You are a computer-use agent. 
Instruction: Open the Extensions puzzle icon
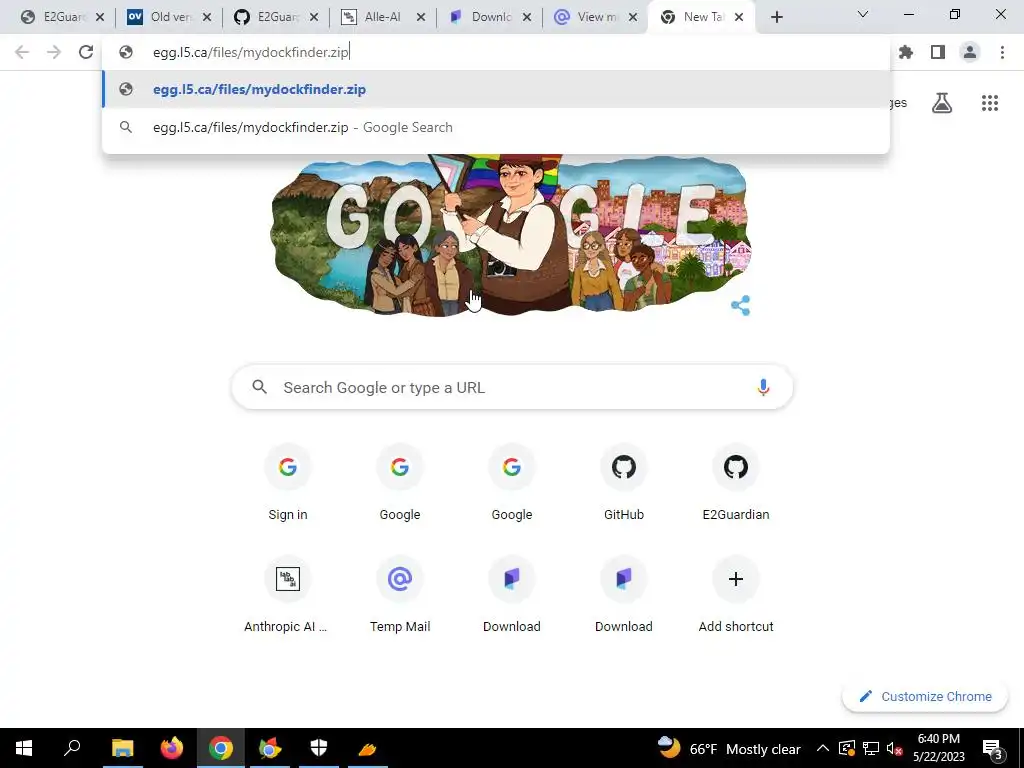tap(906, 52)
